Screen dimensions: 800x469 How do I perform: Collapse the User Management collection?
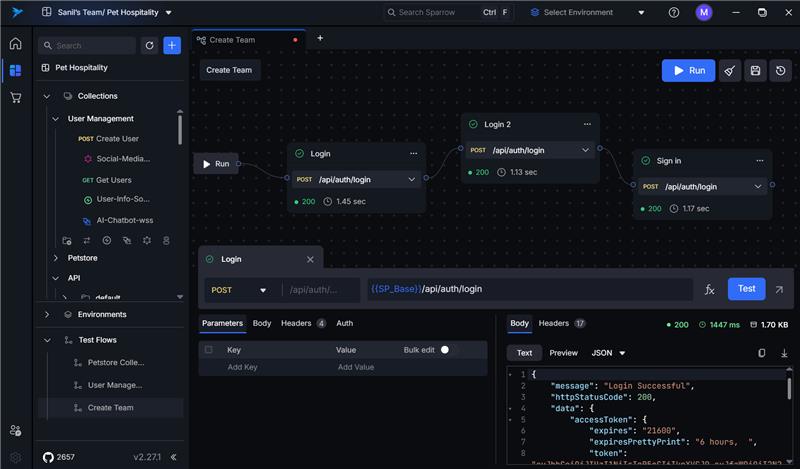pyautogui.click(x=56, y=118)
